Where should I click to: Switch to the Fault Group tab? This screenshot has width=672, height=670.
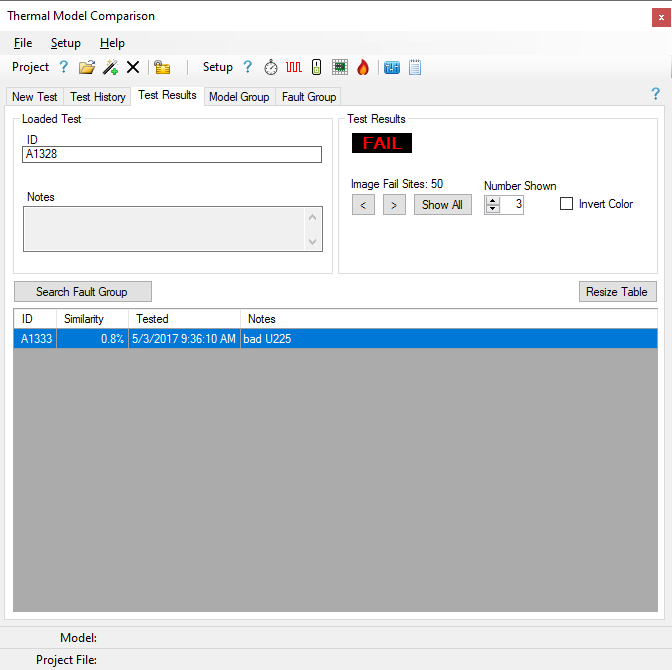pyautogui.click(x=309, y=97)
